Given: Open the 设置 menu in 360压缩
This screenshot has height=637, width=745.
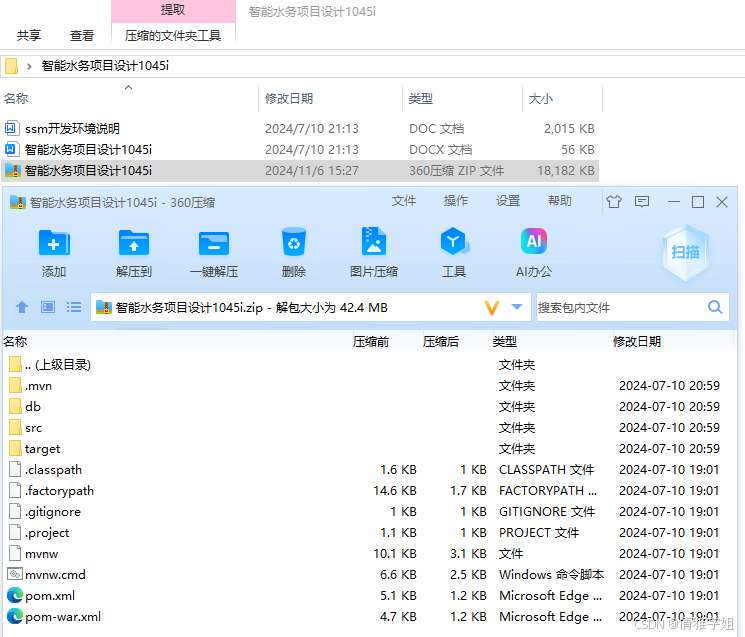Looking at the screenshot, I should [508, 201].
